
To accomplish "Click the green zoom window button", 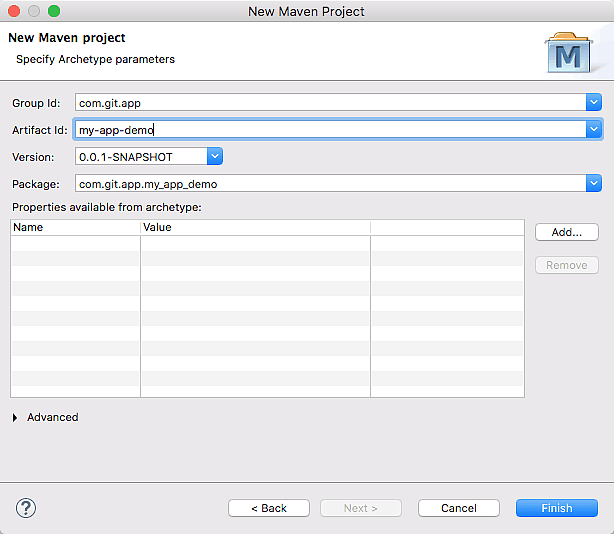I will 54,11.
